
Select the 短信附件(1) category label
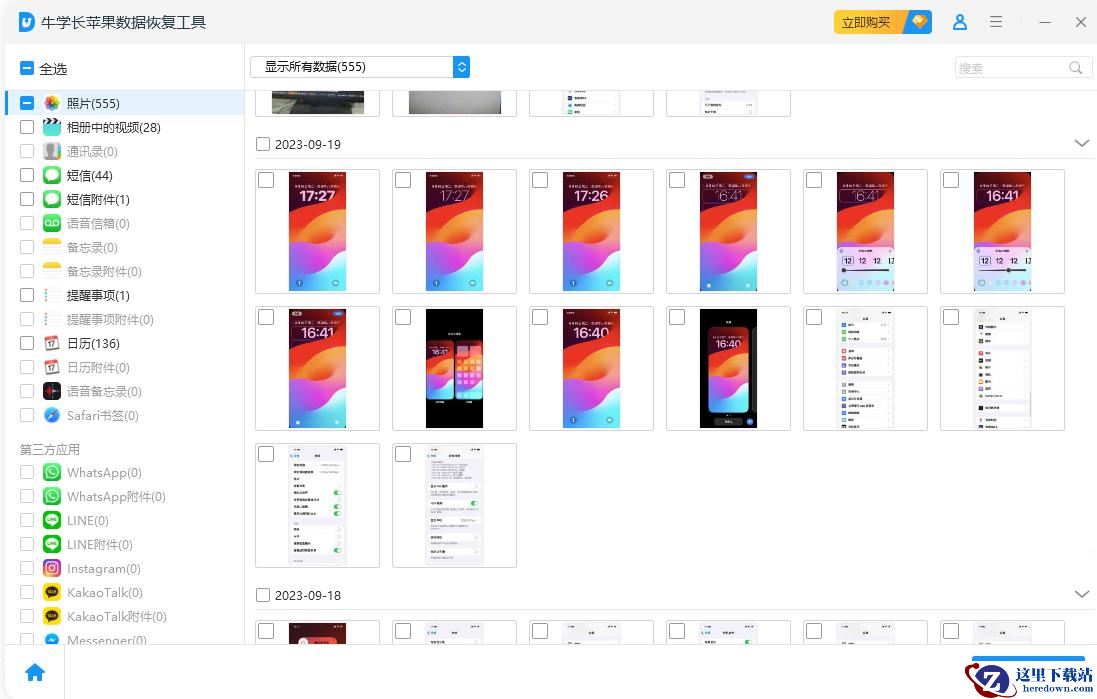[98, 199]
